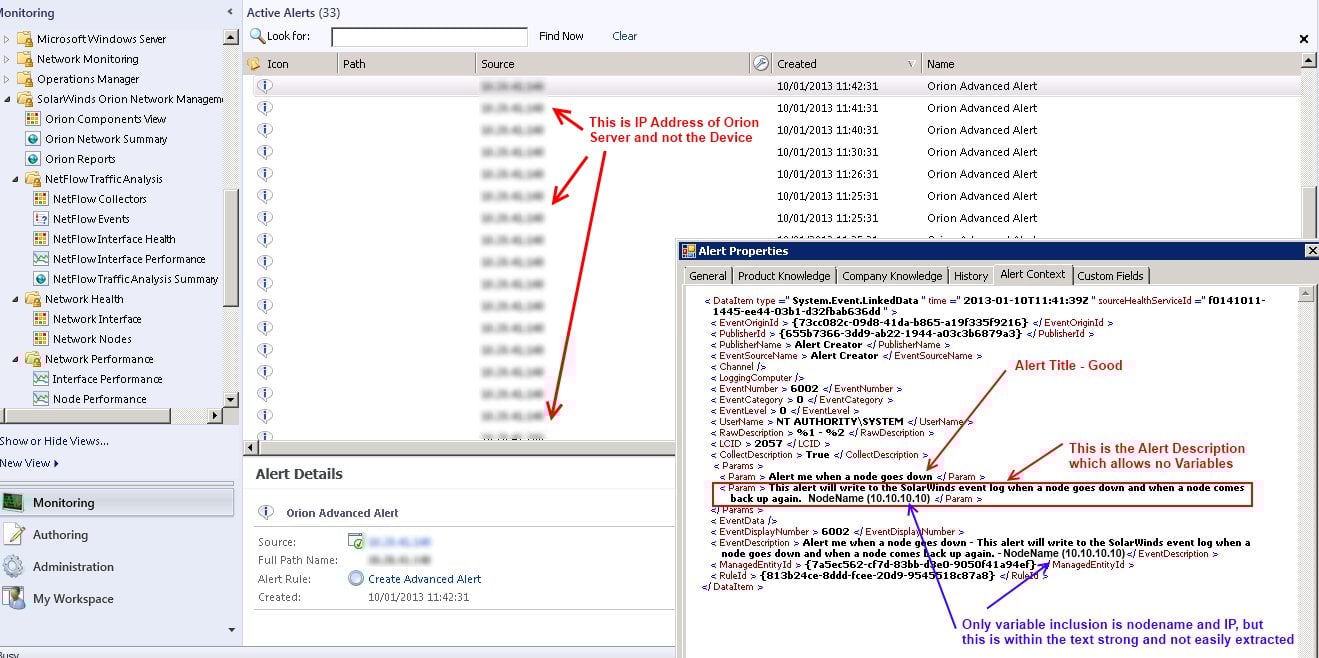Collapse SolarWinds Orion Network Management node
1319x658 pixels.
pyautogui.click(x=7, y=99)
